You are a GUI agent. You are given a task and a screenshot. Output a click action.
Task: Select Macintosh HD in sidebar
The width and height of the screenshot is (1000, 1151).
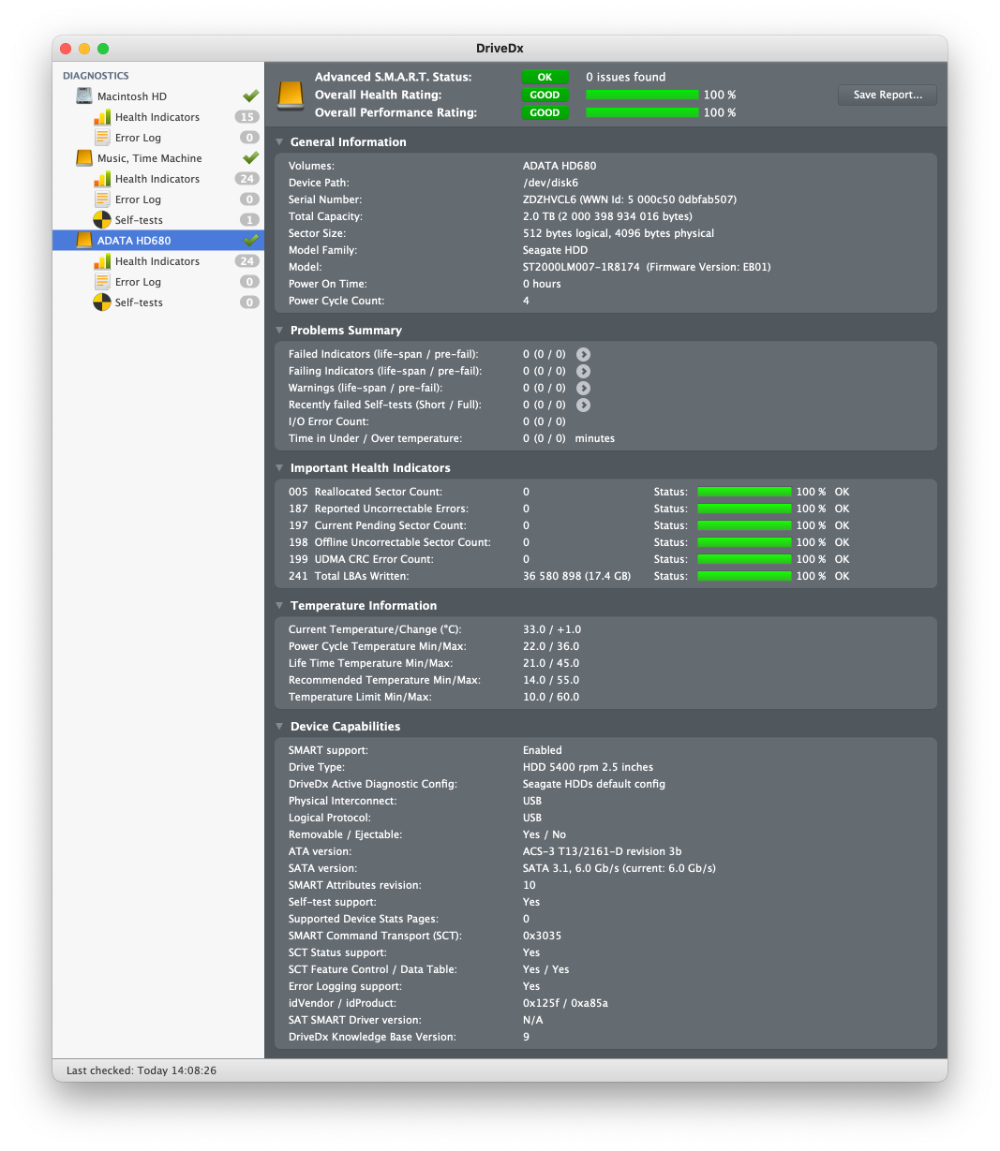(x=158, y=96)
